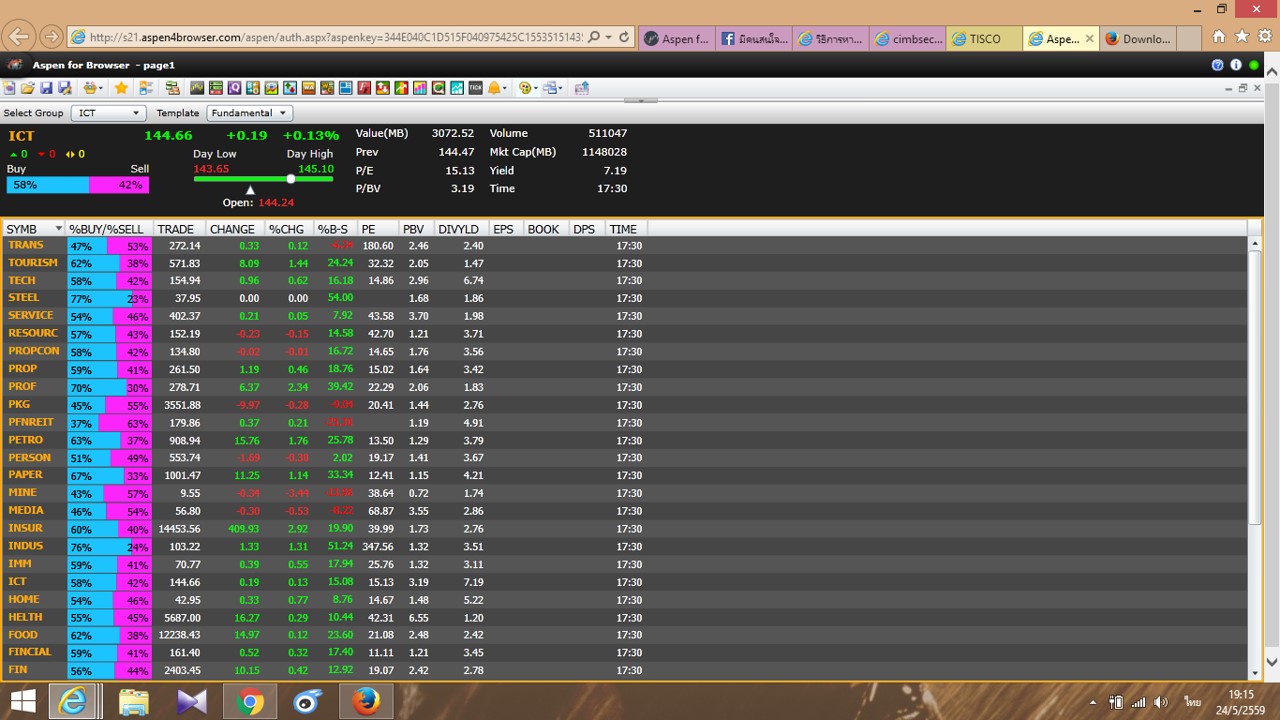Sort by the %BUY/%SELL column header

coord(109,229)
